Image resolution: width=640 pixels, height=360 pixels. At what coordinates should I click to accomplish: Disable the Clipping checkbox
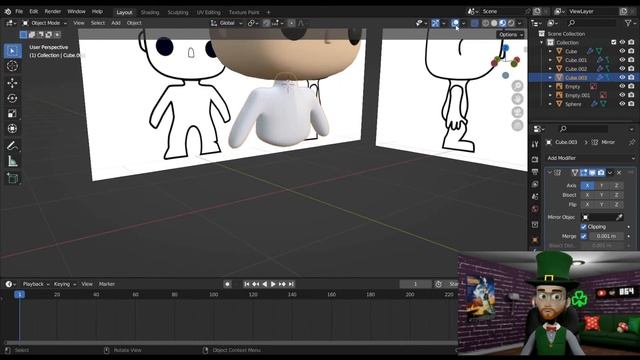584,227
